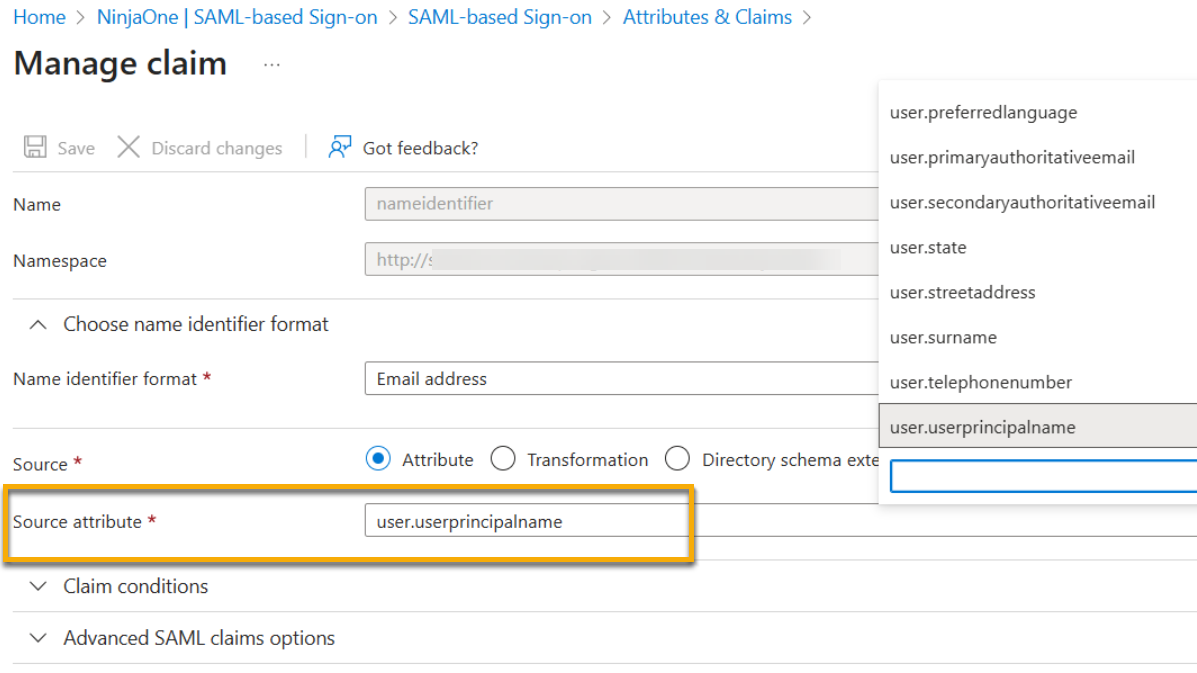
Task: Select the Transformation radio button
Action: pos(503,459)
